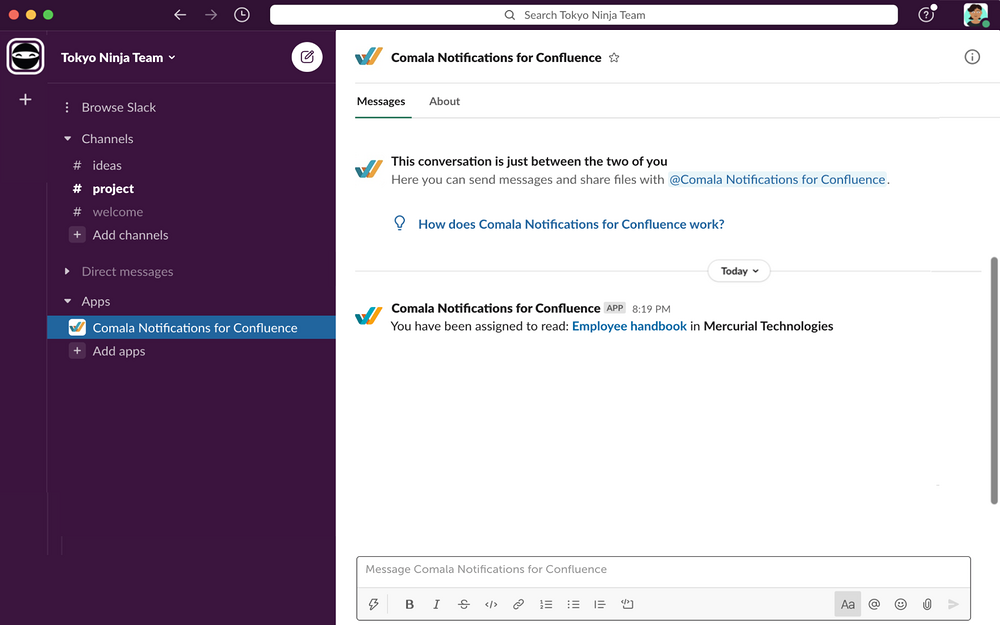Open the Employee handbook link
This screenshot has width=1000, height=625.
click(x=629, y=326)
